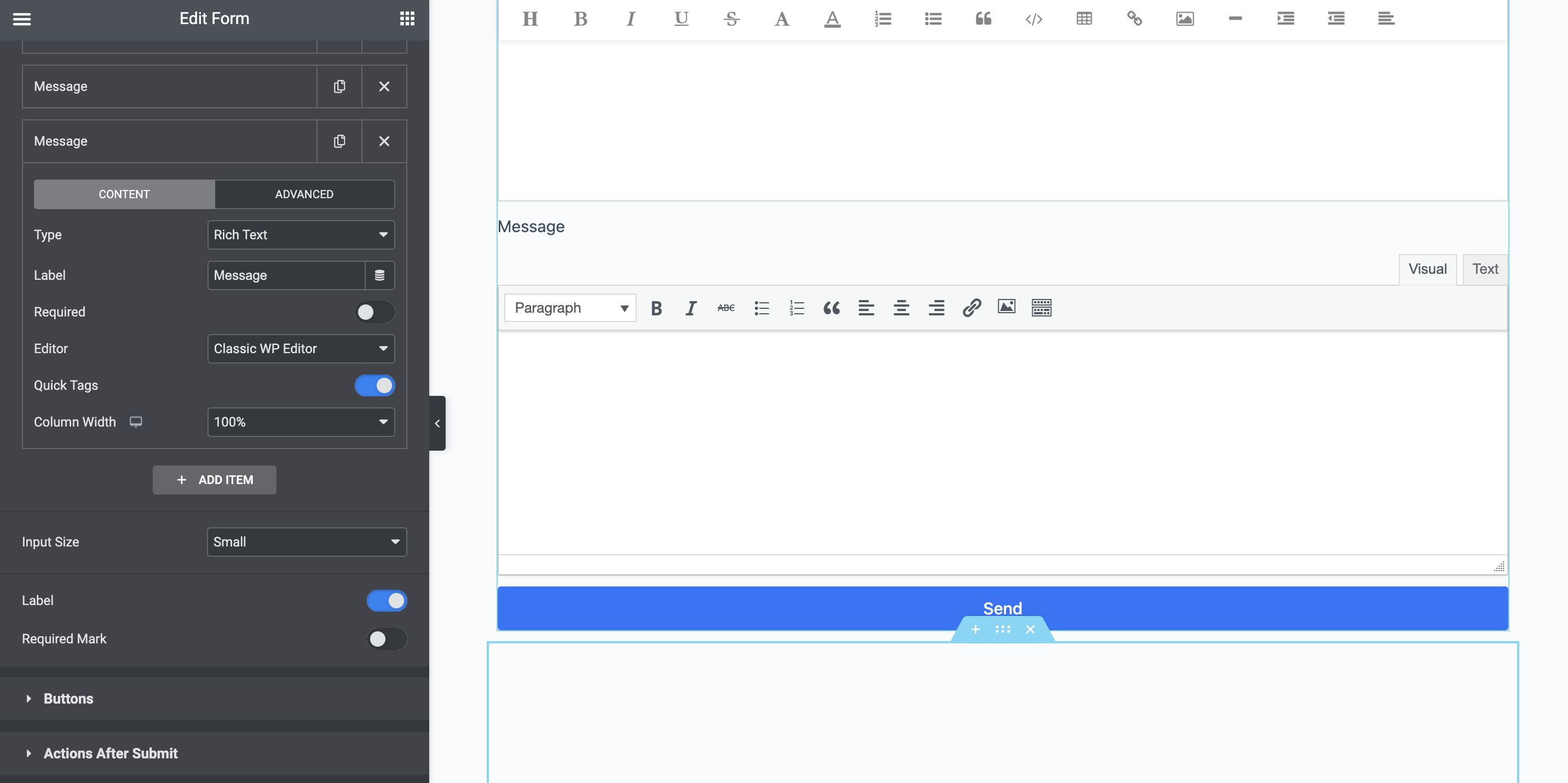The height and width of the screenshot is (783, 1568).
Task: Toggle the toolbar icon in the classic editor
Action: click(1041, 308)
